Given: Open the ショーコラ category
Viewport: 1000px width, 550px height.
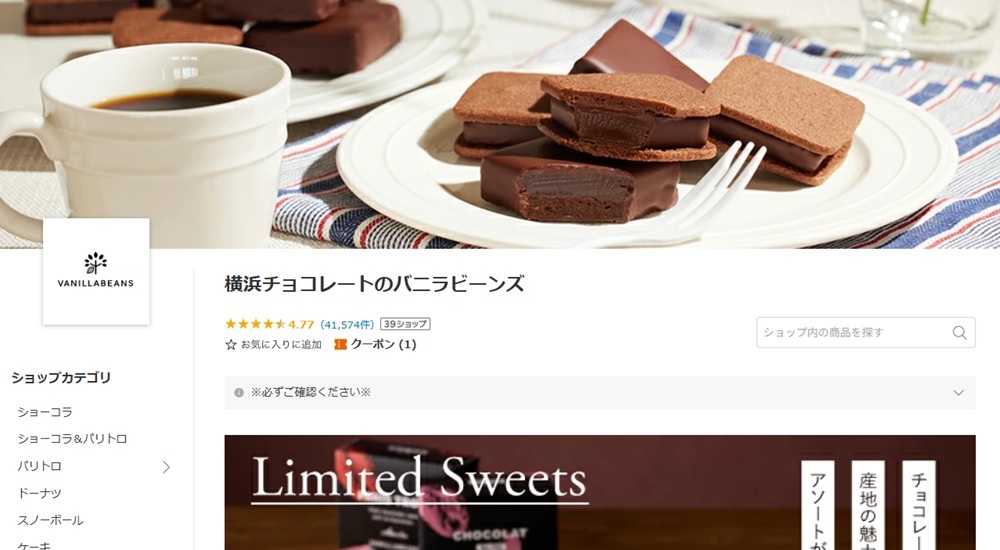Looking at the screenshot, I should coord(45,412).
